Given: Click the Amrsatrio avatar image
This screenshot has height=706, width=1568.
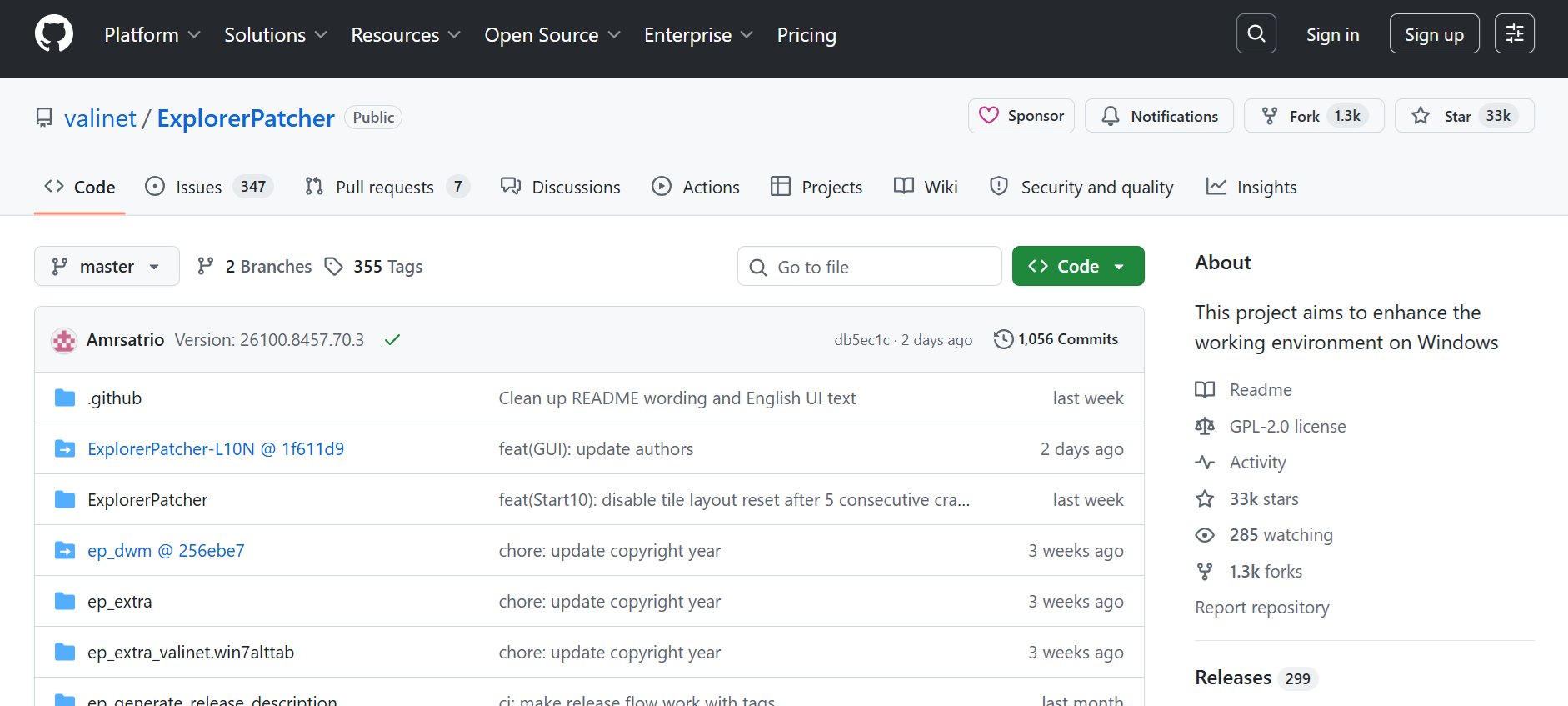Looking at the screenshot, I should click(64, 340).
